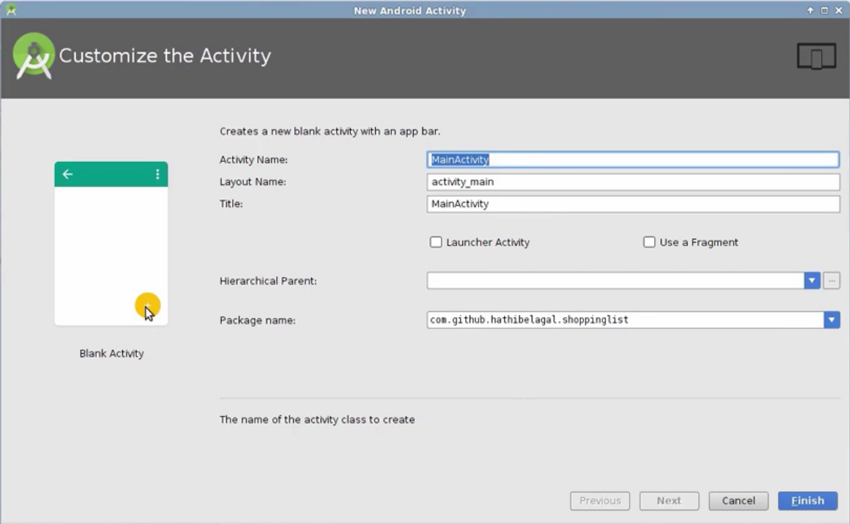Click the back arrow in activity preview

click(68, 174)
